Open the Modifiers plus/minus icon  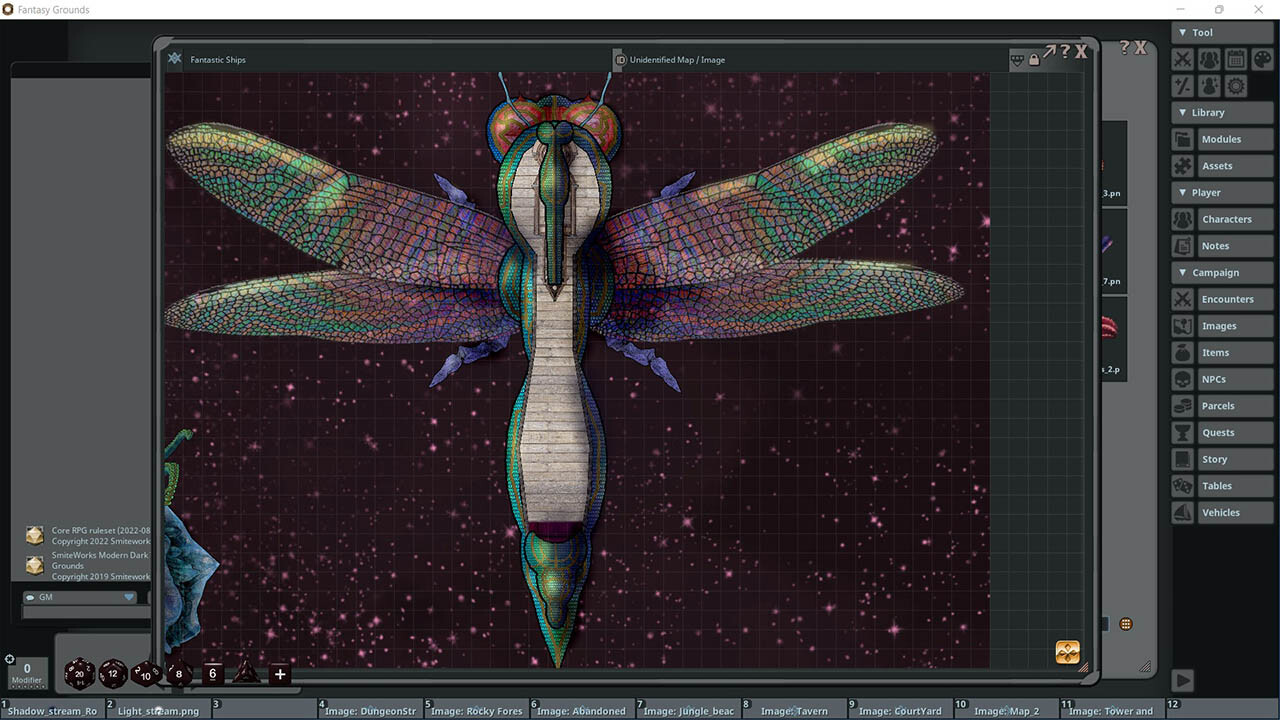click(1182, 85)
